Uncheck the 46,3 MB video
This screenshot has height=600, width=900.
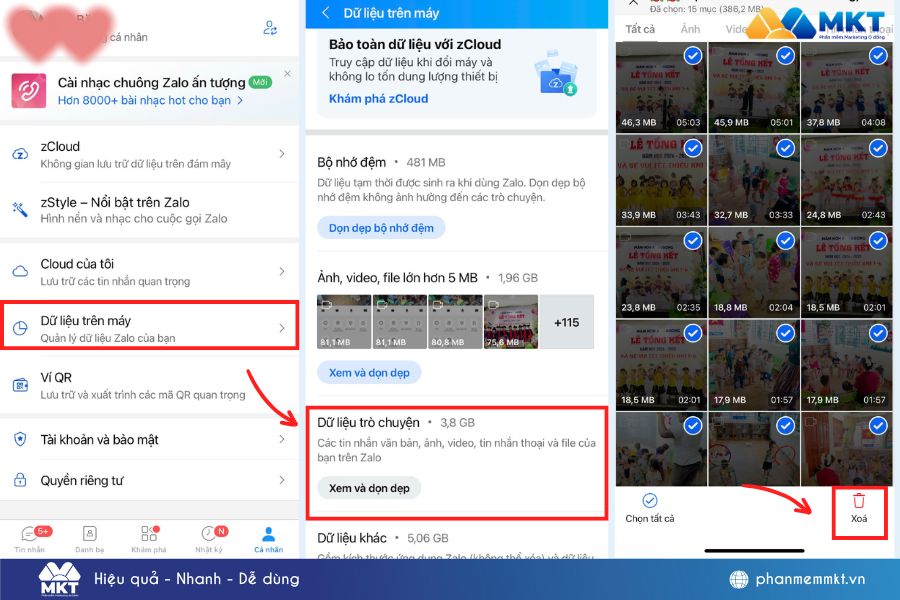[x=693, y=56]
